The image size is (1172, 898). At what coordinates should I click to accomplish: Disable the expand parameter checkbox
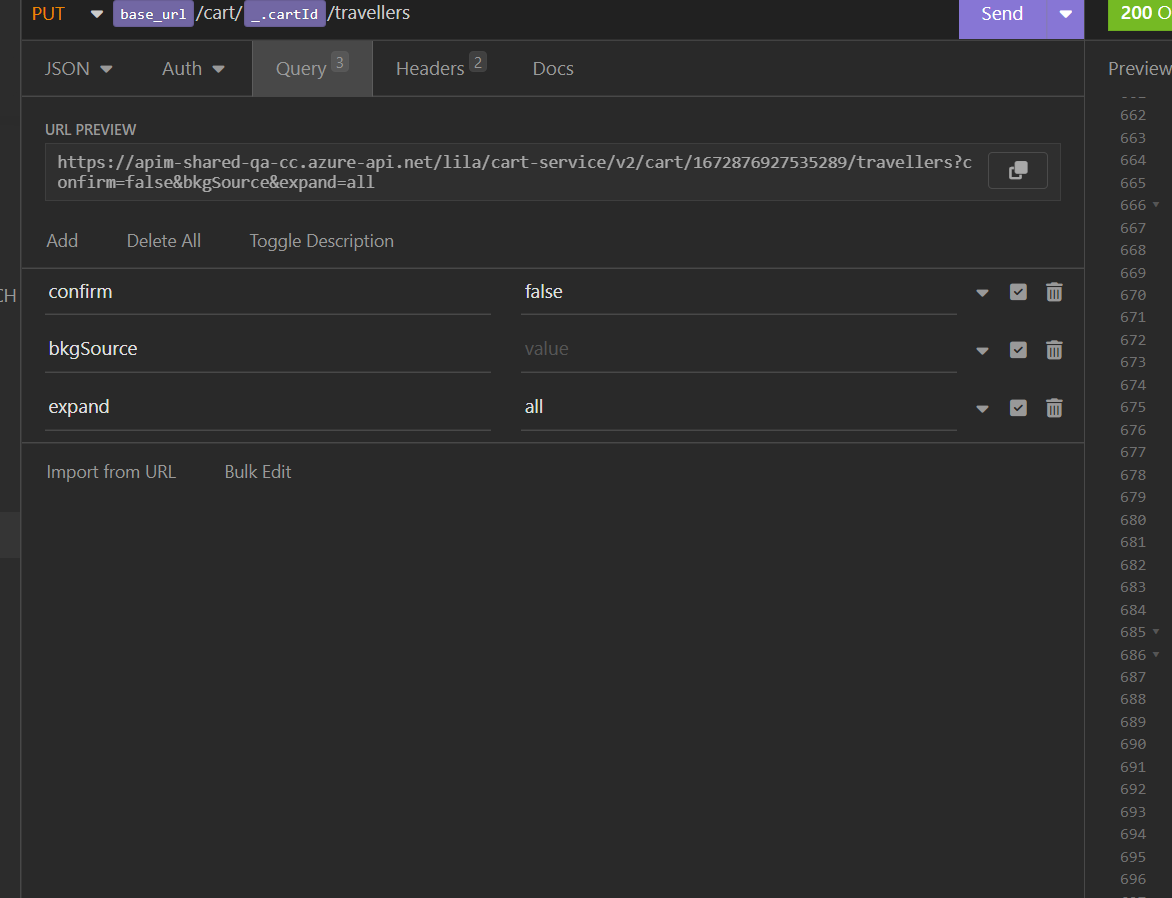tap(1018, 407)
